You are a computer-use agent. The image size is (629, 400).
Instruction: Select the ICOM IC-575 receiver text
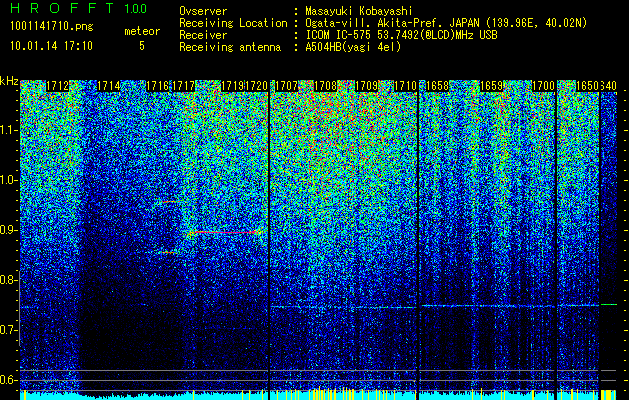point(401,35)
